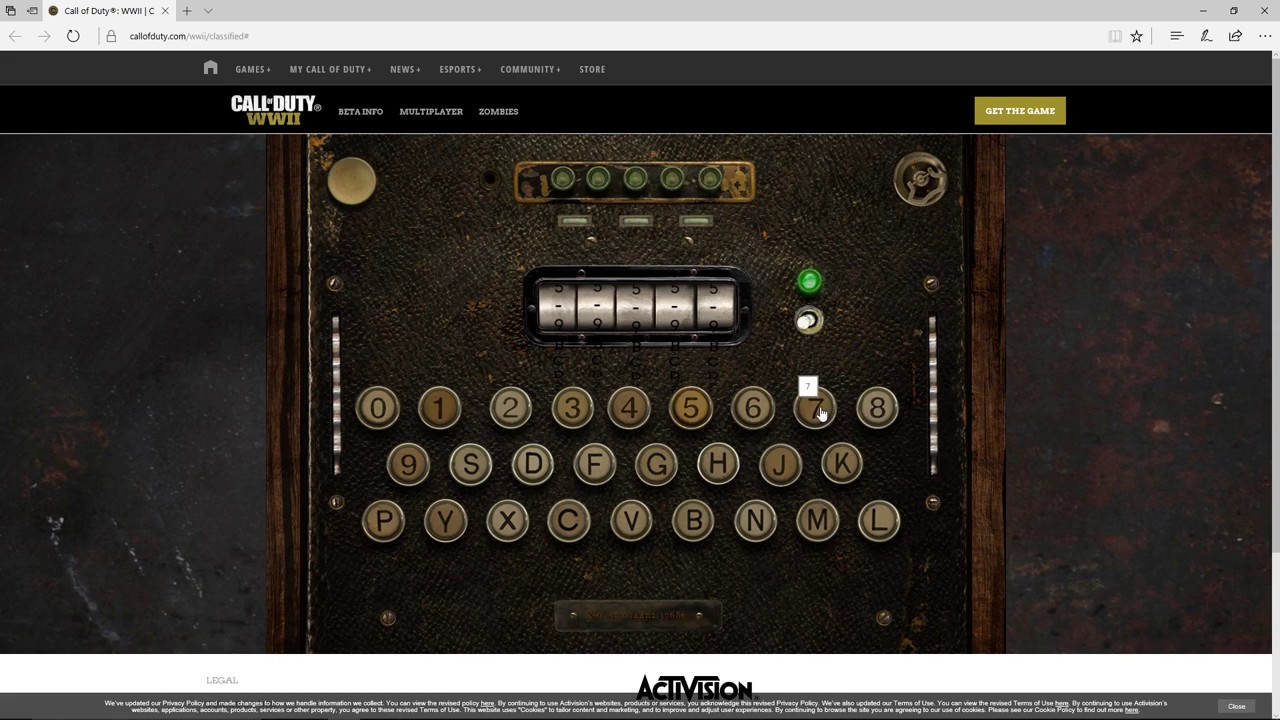This screenshot has width=1280, height=720.
Task: Click the LEGAL link in footer
Action: (222, 680)
